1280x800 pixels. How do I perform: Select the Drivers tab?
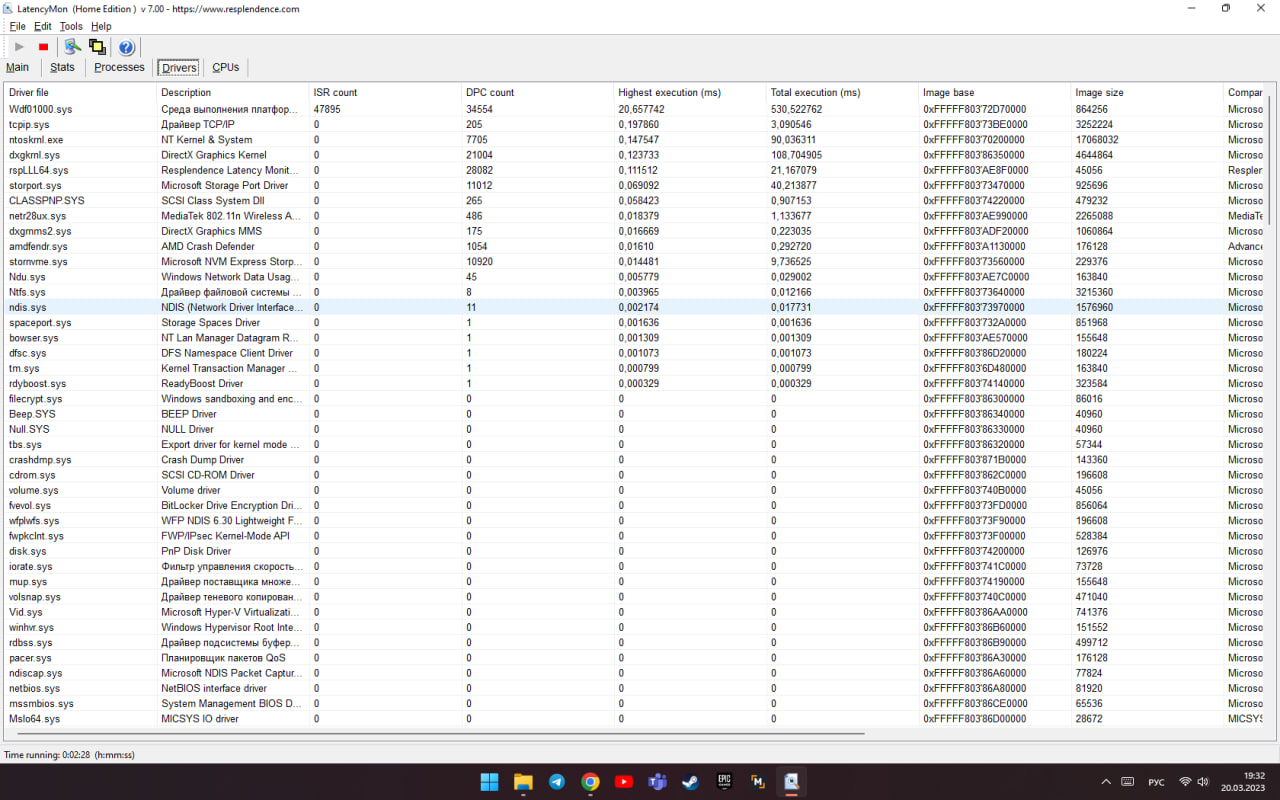(x=179, y=67)
